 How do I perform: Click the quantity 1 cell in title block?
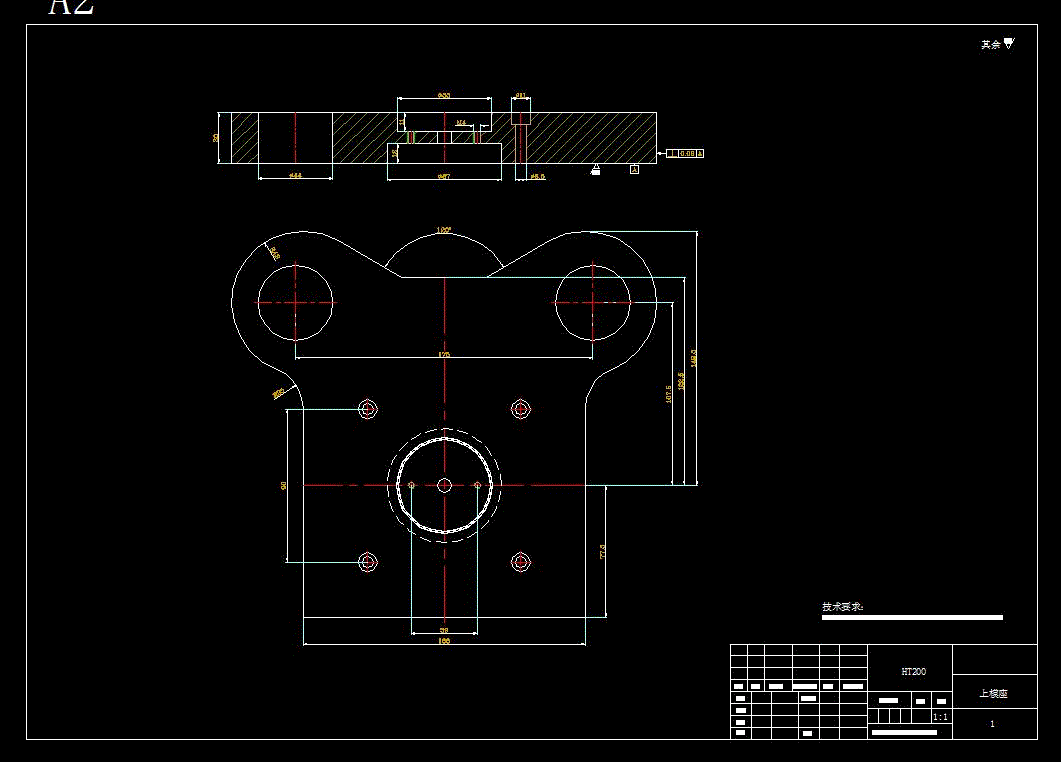tap(993, 723)
